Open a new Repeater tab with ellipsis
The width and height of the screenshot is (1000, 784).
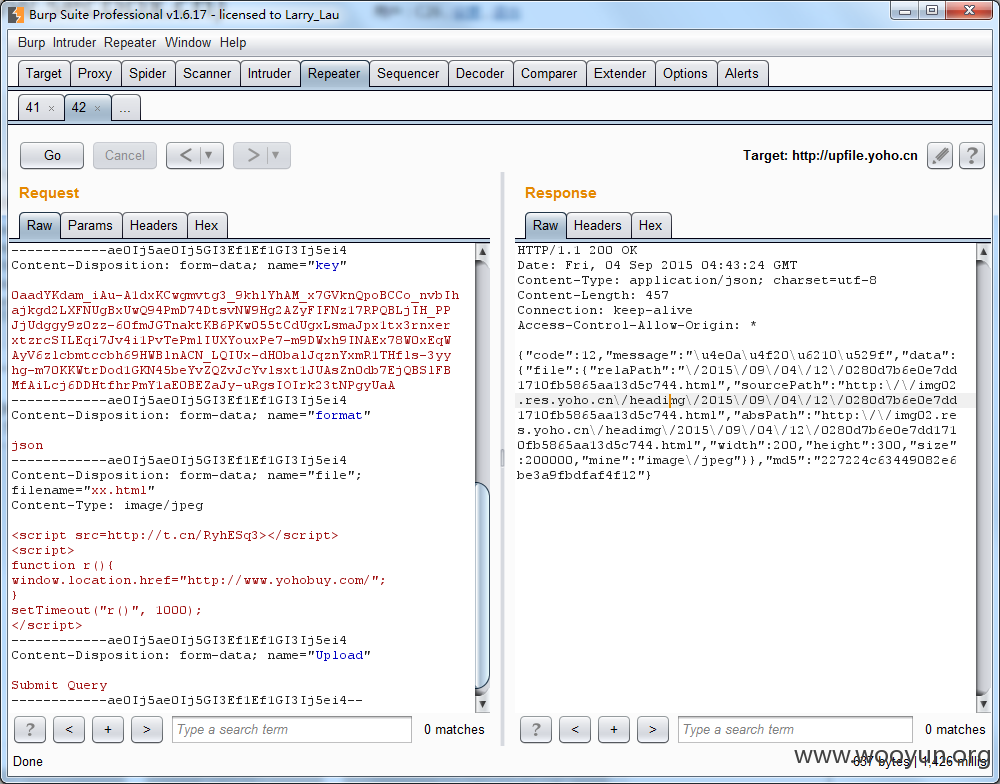tap(126, 108)
